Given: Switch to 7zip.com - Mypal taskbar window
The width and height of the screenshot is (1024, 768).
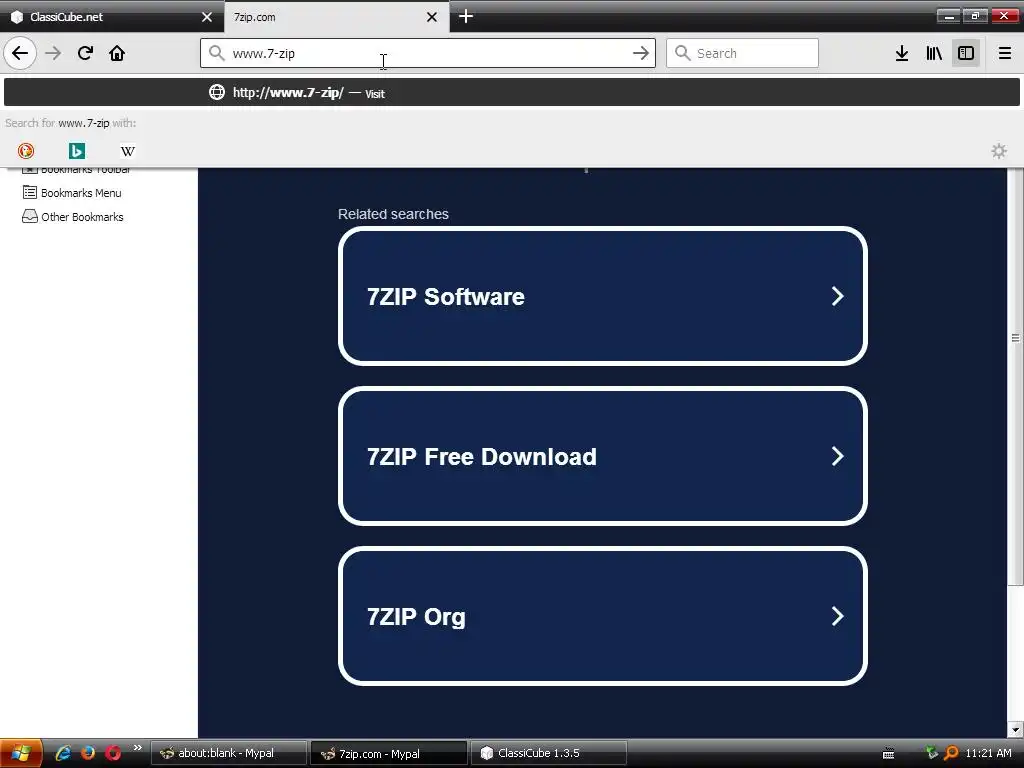Looking at the screenshot, I should click(x=389, y=753).
